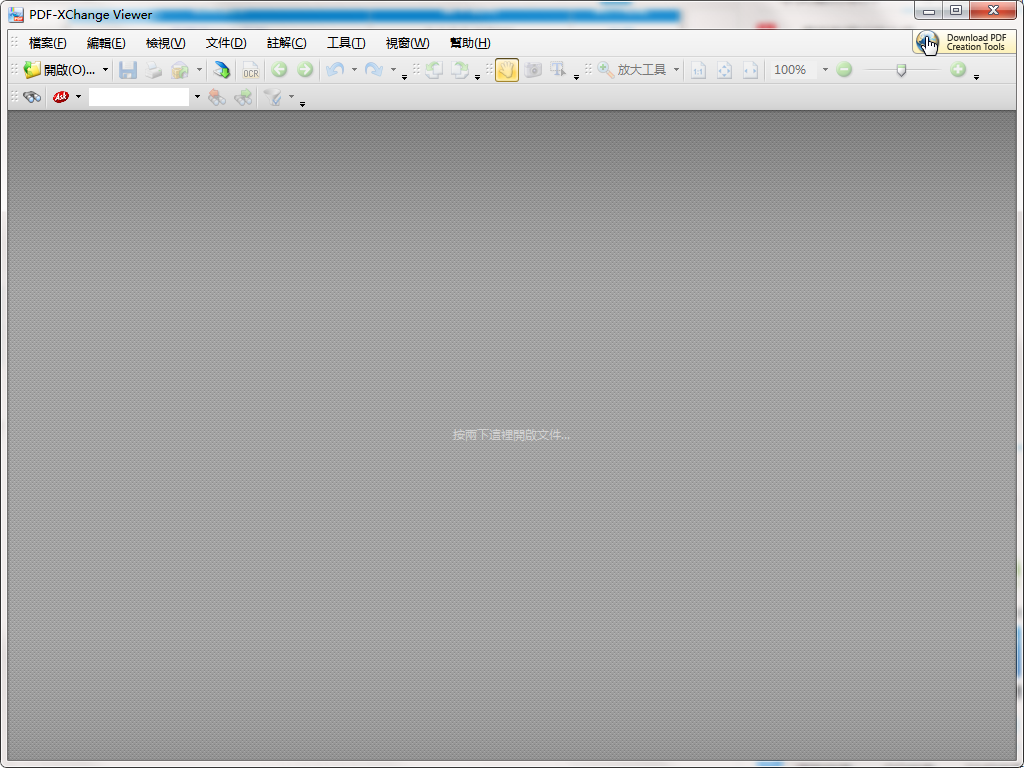Click the 放大工具 zoom-in tool
The height and width of the screenshot is (768, 1024).
tap(632, 70)
